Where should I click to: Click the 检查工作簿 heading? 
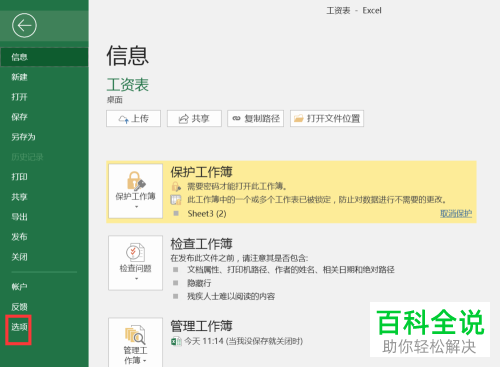point(201,244)
